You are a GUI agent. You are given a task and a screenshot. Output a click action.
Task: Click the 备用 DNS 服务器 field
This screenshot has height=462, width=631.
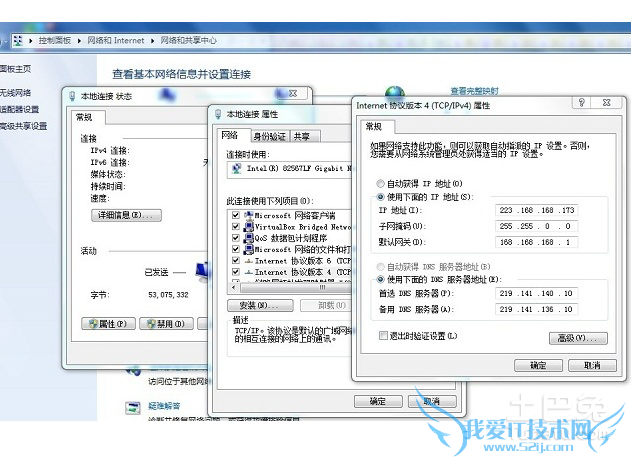(x=536, y=309)
